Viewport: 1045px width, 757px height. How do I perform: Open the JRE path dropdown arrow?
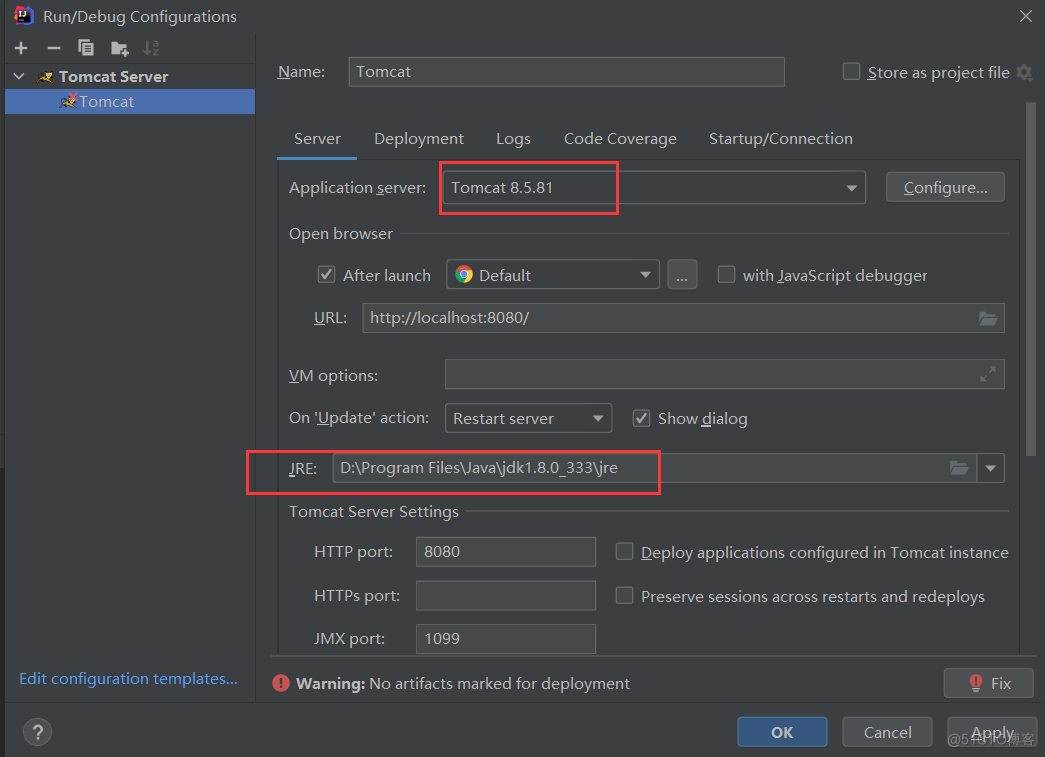tap(990, 468)
